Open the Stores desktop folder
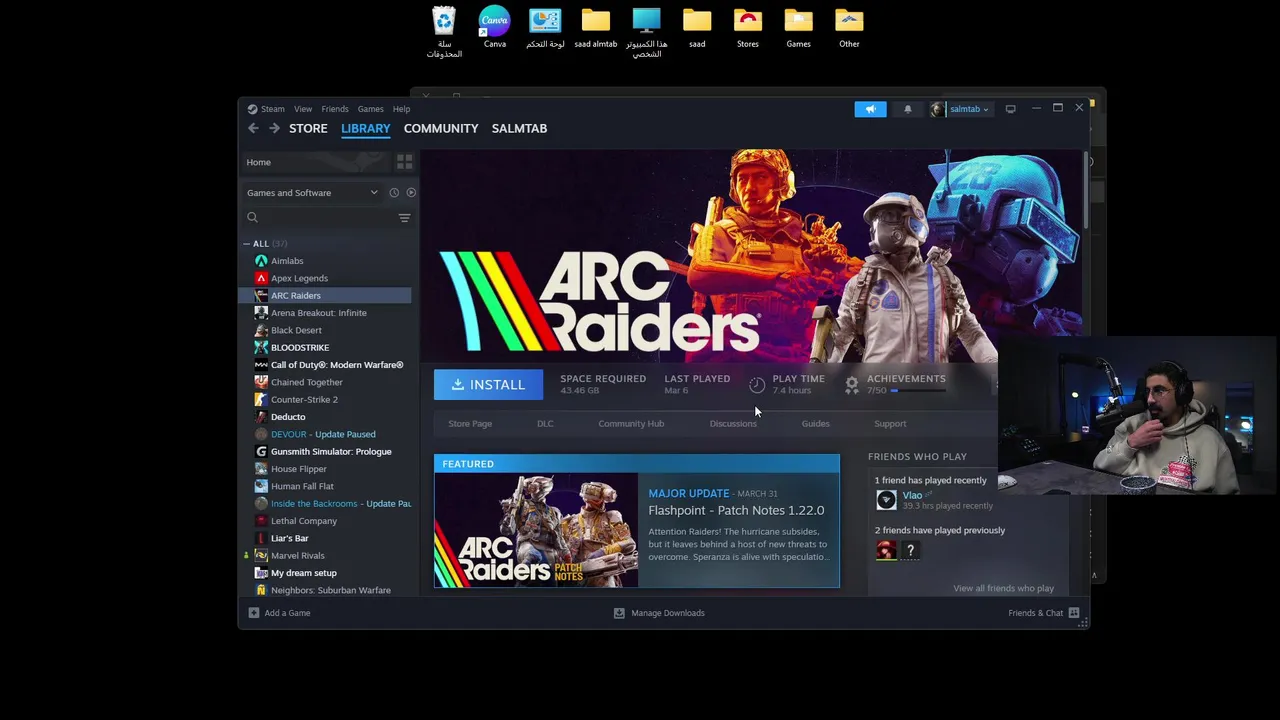The image size is (1280, 720). point(747,27)
